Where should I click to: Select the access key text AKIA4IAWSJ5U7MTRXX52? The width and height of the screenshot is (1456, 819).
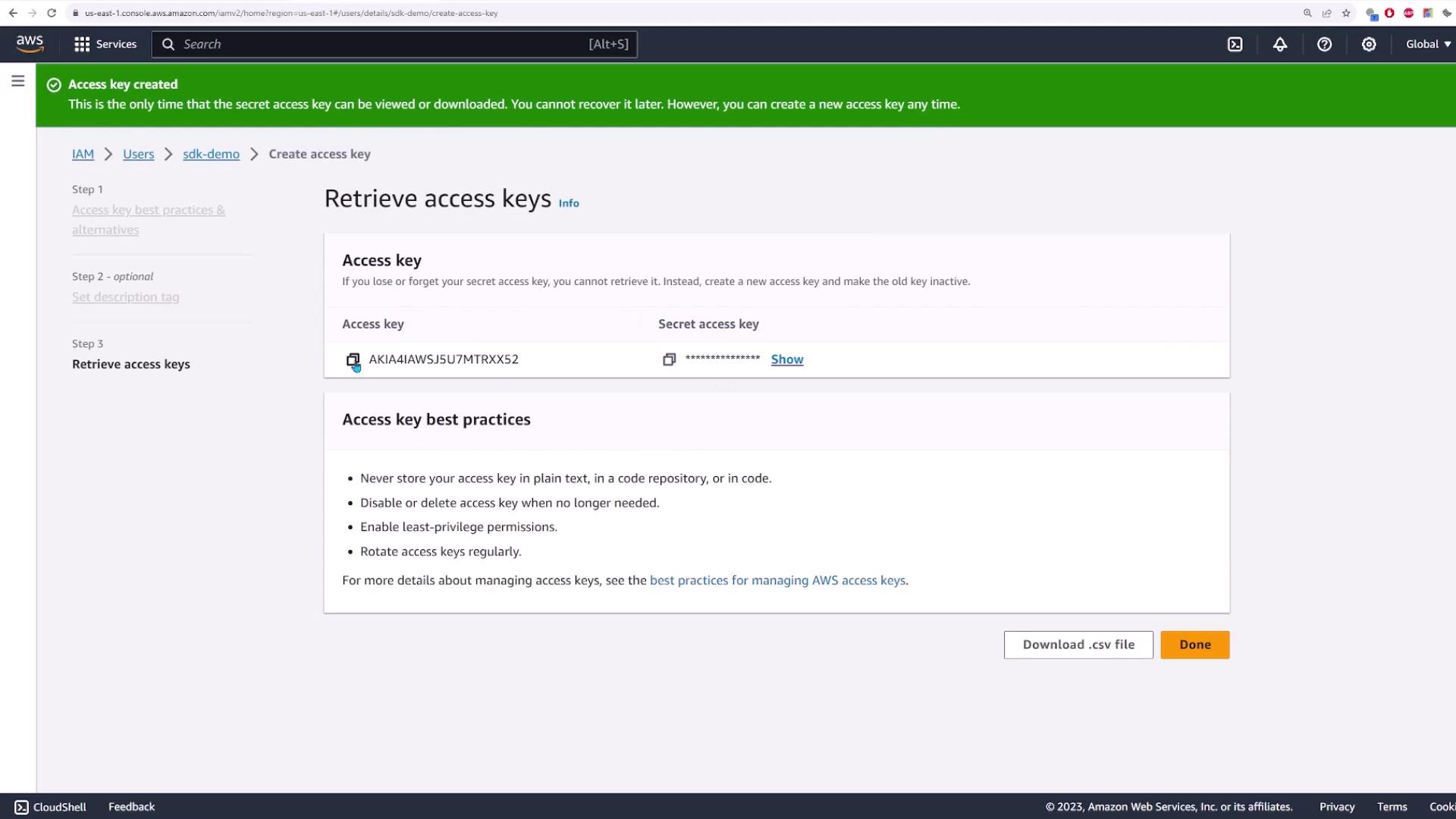coord(444,359)
